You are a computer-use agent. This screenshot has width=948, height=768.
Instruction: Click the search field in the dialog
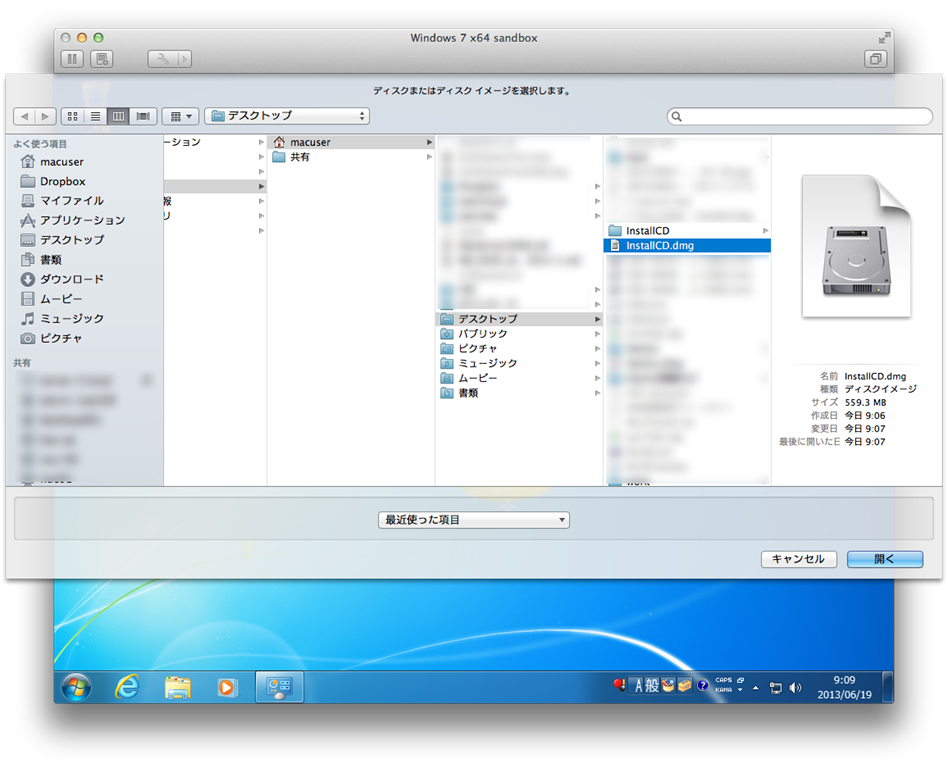(x=800, y=116)
